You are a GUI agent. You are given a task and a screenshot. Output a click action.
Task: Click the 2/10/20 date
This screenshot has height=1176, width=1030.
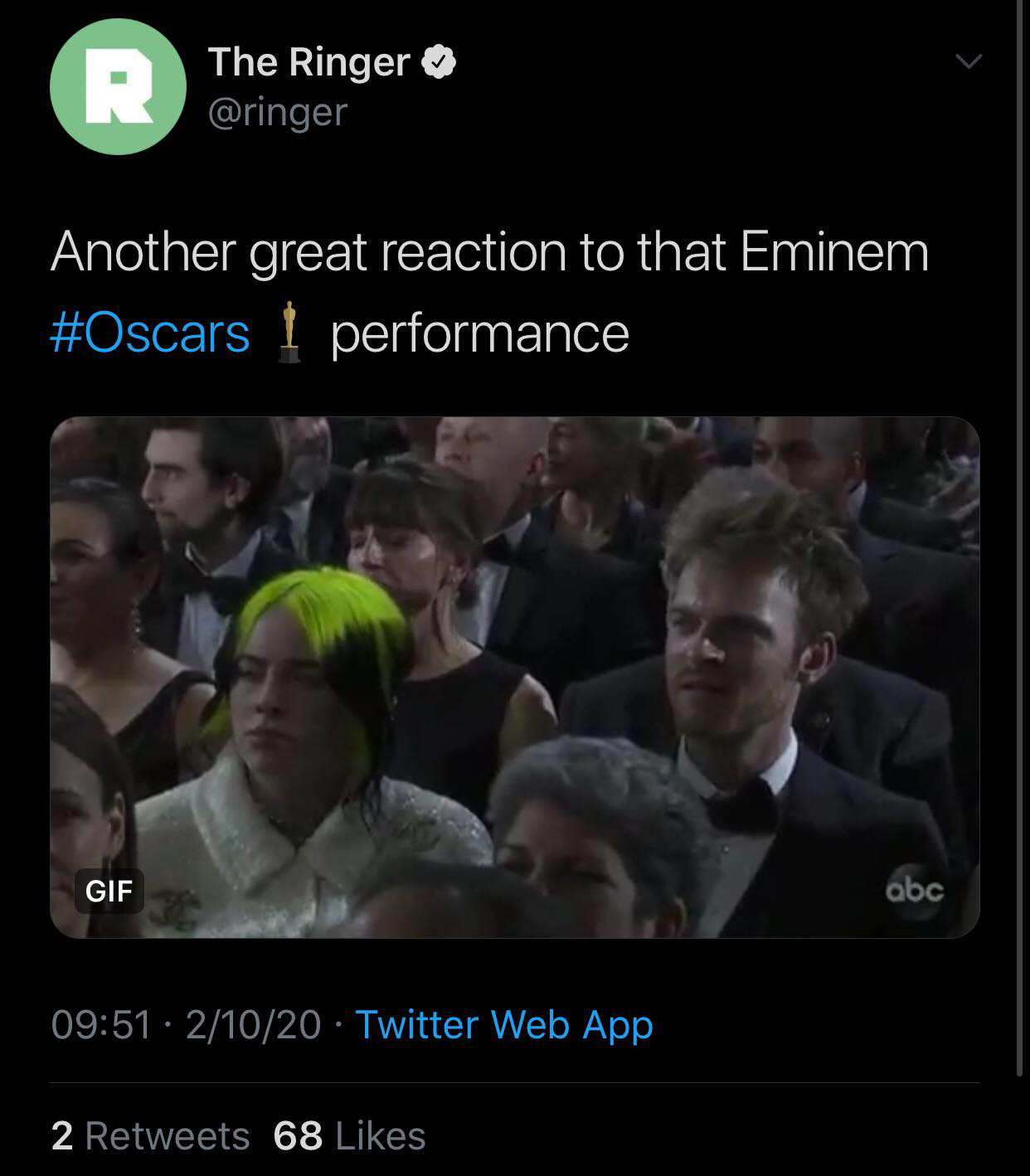tap(253, 1024)
